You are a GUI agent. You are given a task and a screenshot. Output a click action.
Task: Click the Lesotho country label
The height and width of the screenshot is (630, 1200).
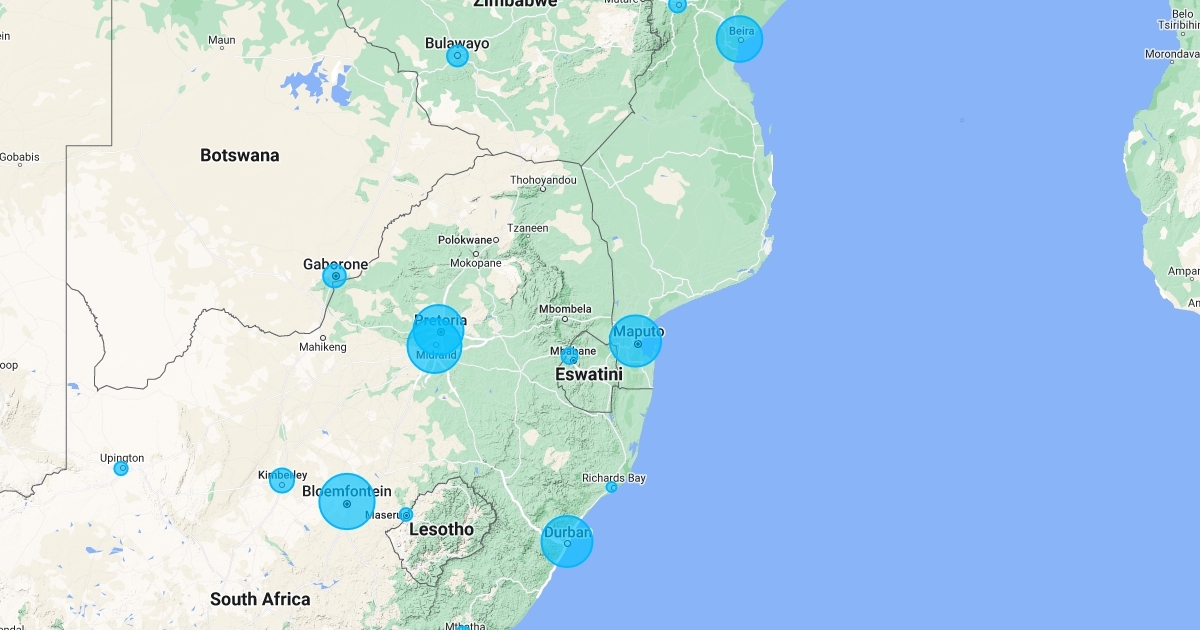coord(441,529)
